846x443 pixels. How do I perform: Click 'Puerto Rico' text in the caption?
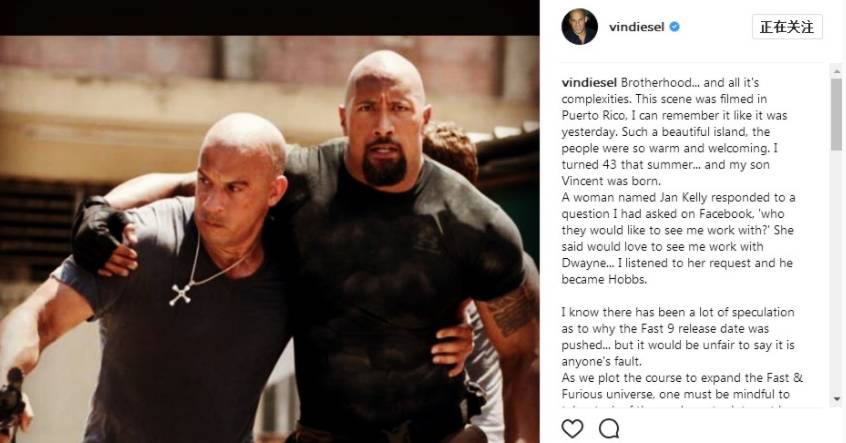(594, 115)
